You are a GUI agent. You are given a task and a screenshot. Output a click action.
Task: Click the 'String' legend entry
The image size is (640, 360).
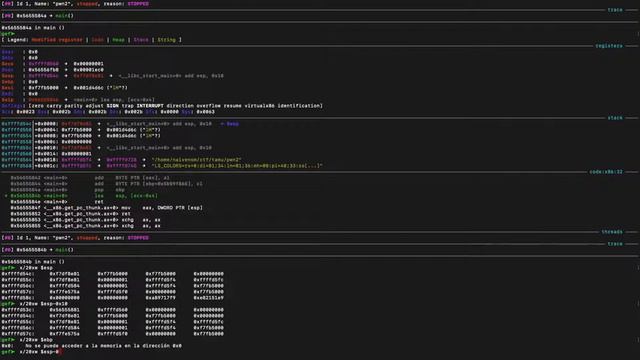click(167, 40)
